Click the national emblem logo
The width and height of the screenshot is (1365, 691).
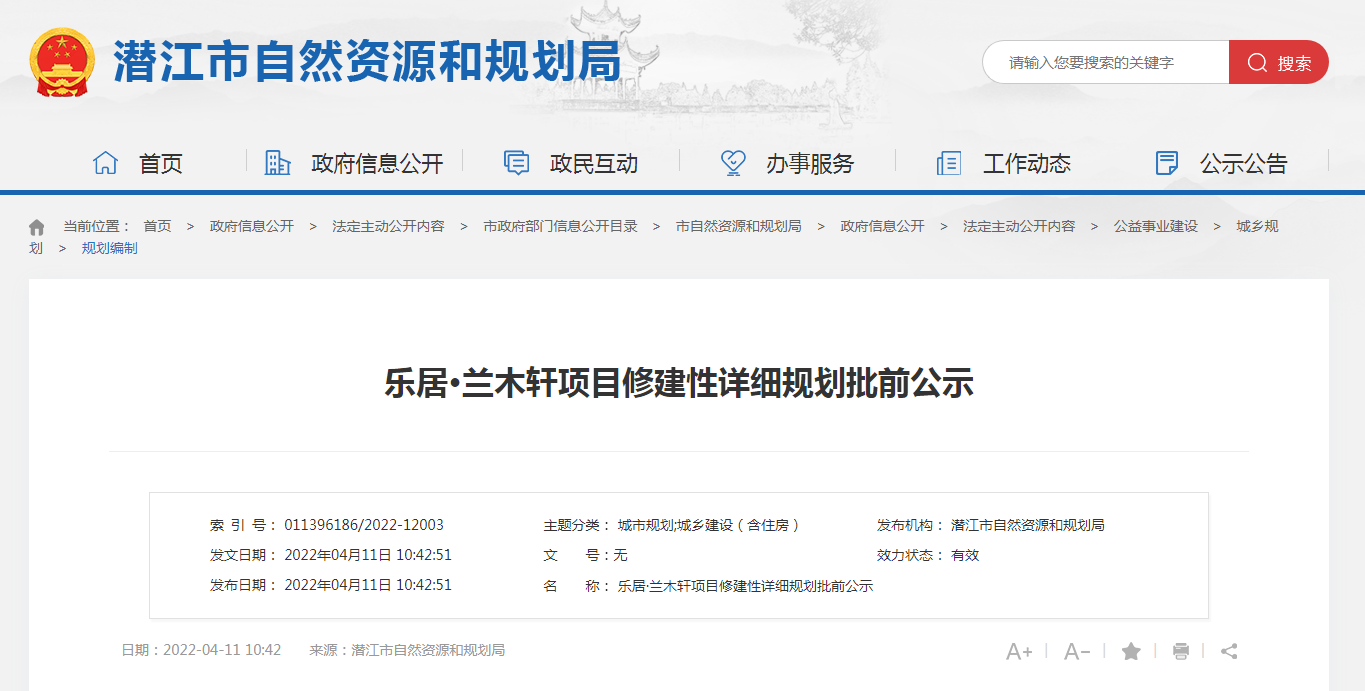(x=62, y=62)
